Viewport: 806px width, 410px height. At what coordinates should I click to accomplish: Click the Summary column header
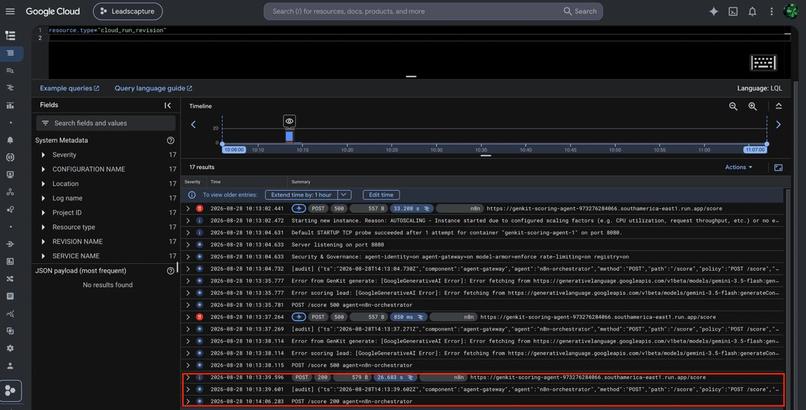point(301,182)
